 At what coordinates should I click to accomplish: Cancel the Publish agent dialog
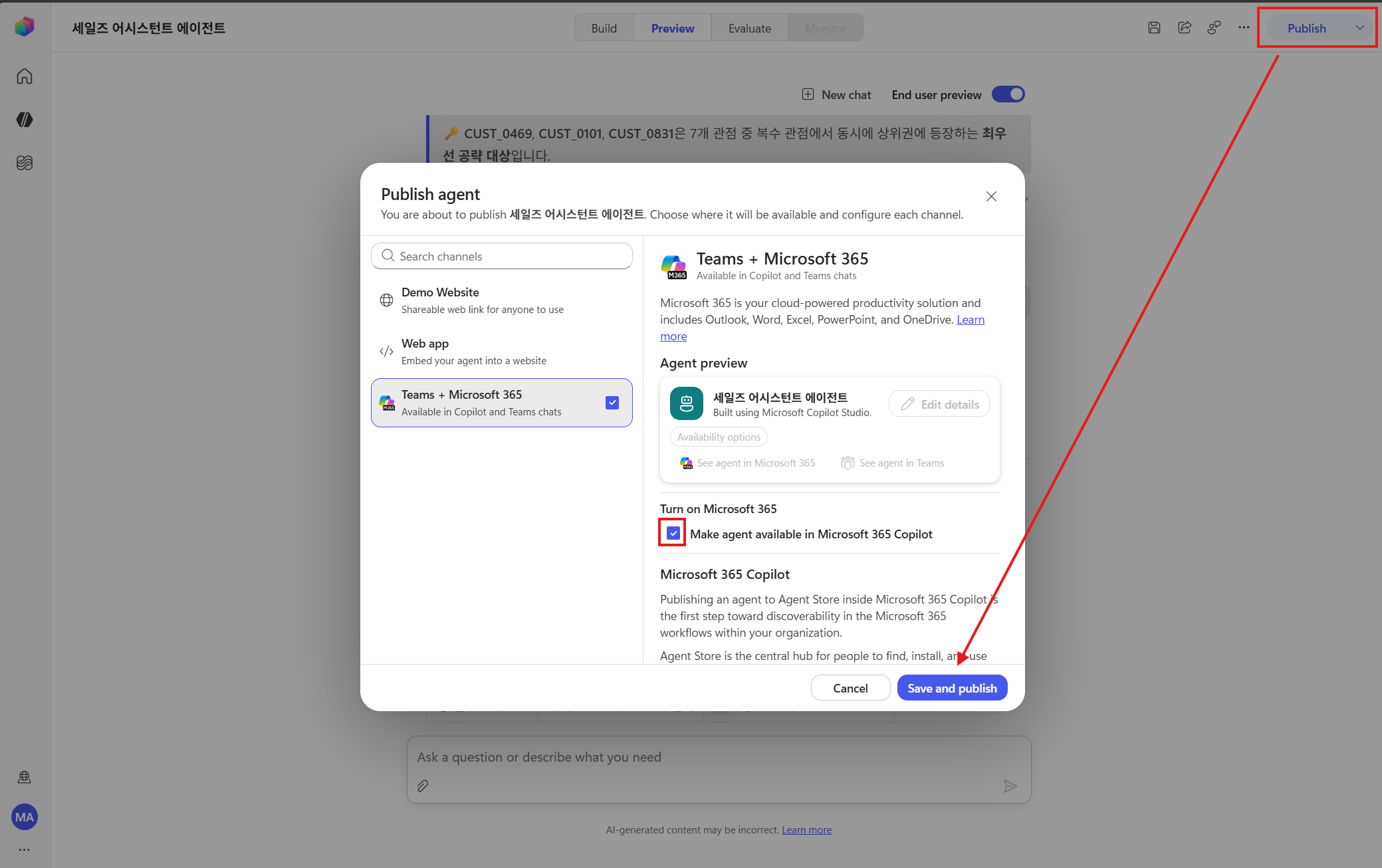851,688
